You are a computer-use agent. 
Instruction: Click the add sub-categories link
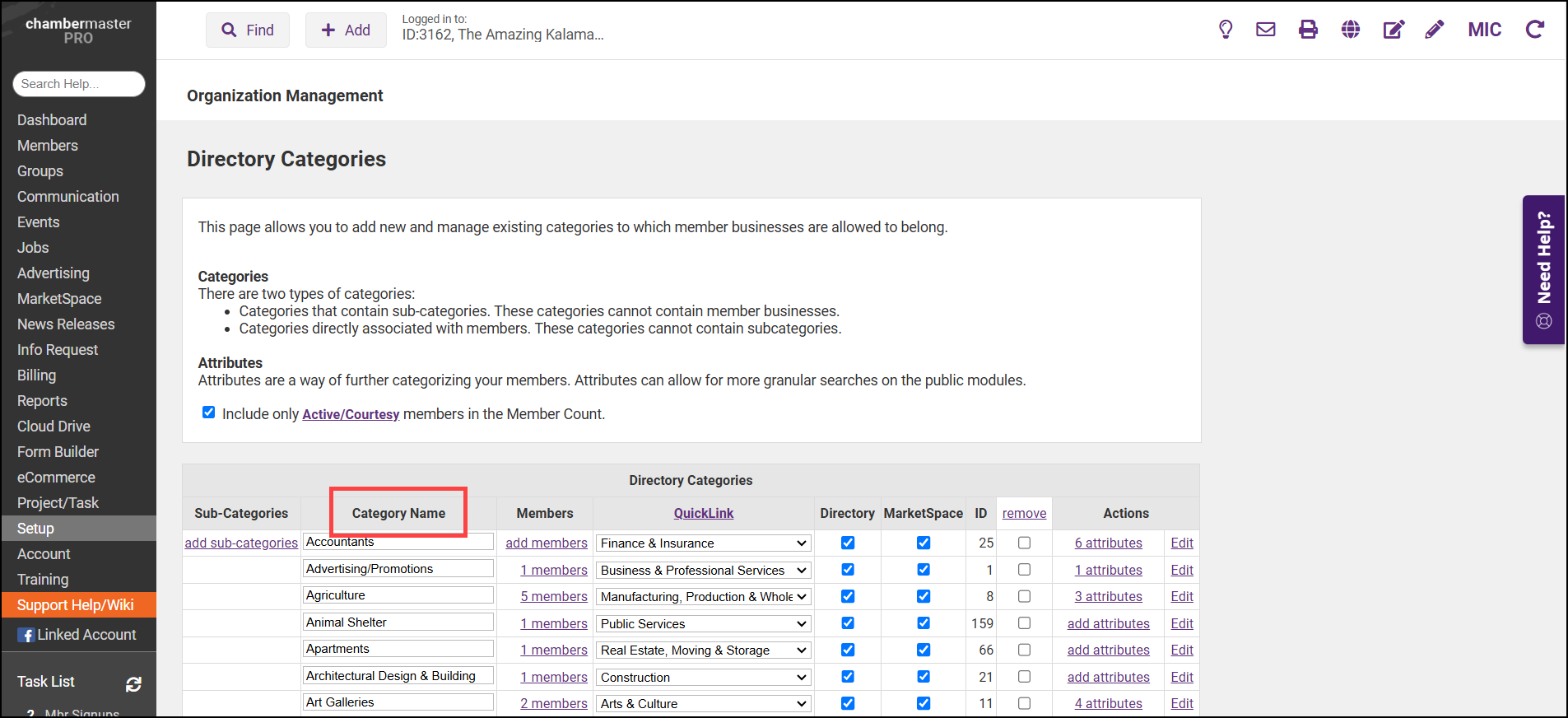click(241, 543)
